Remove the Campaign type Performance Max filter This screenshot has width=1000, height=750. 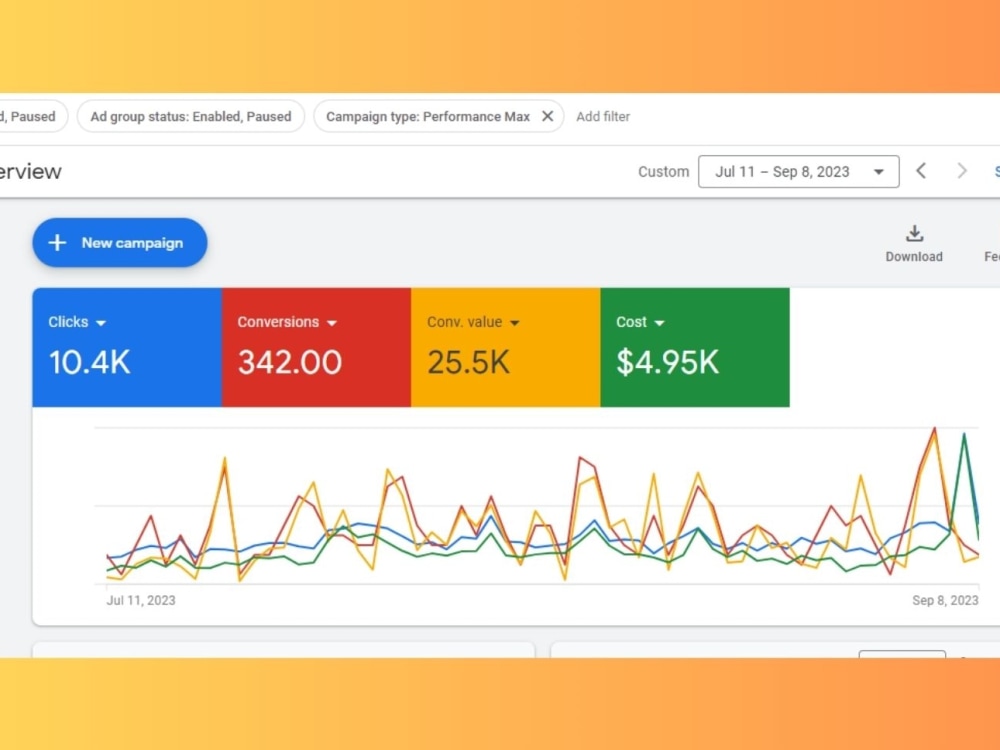pyautogui.click(x=547, y=116)
